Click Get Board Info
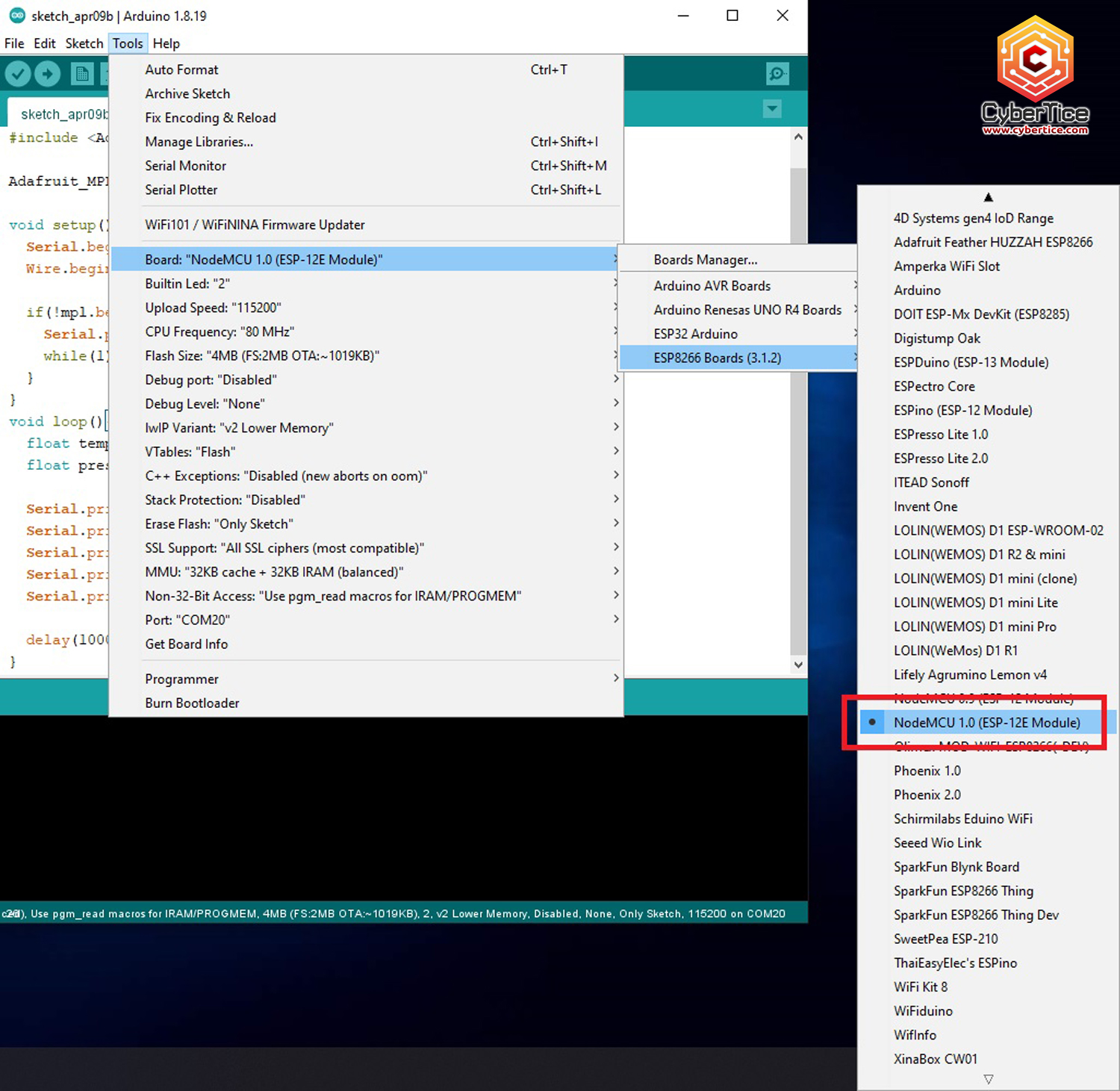1120x1091 pixels. (187, 644)
